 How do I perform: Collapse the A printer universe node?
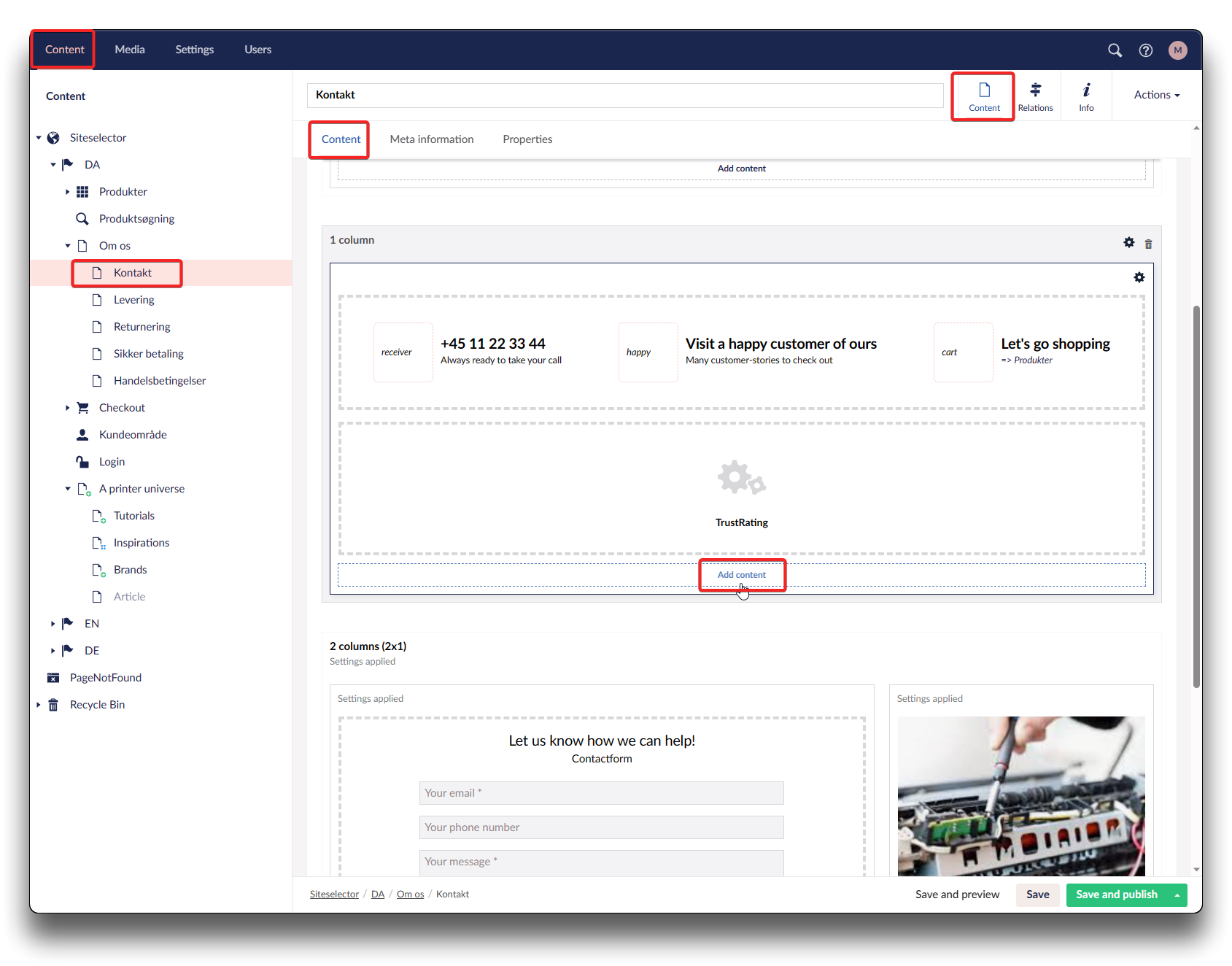click(x=67, y=489)
